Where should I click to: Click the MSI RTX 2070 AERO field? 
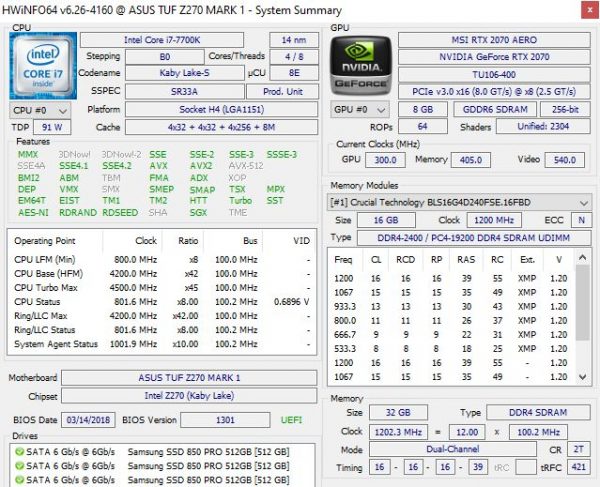point(494,40)
